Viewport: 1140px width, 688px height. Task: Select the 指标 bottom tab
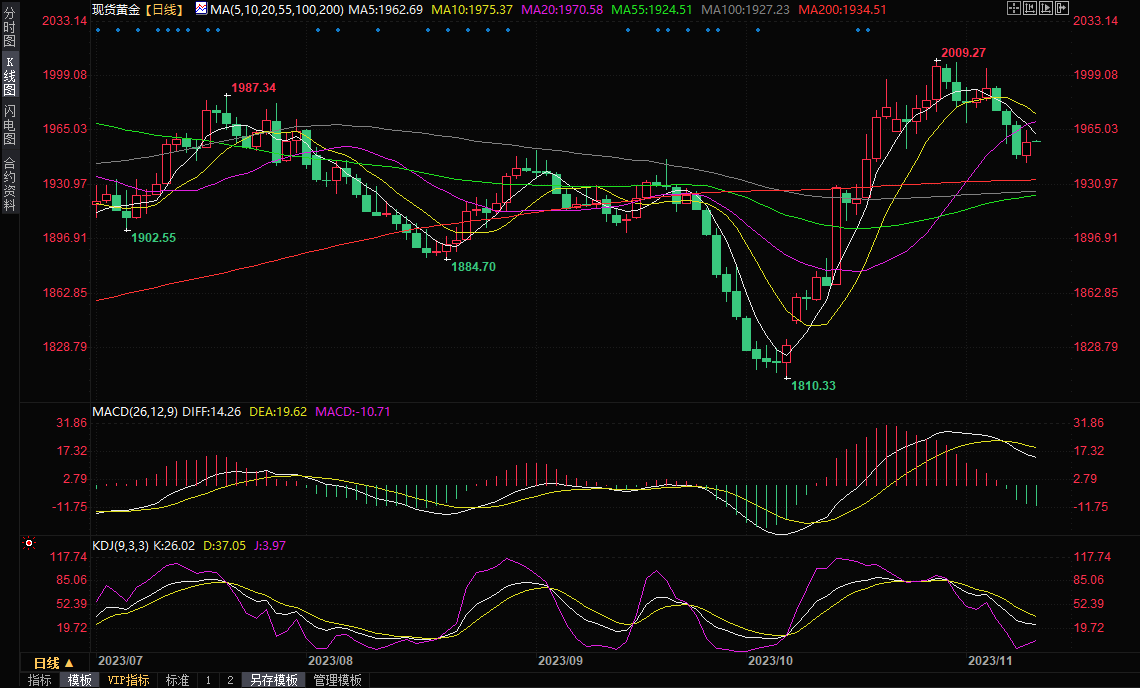click(x=40, y=680)
